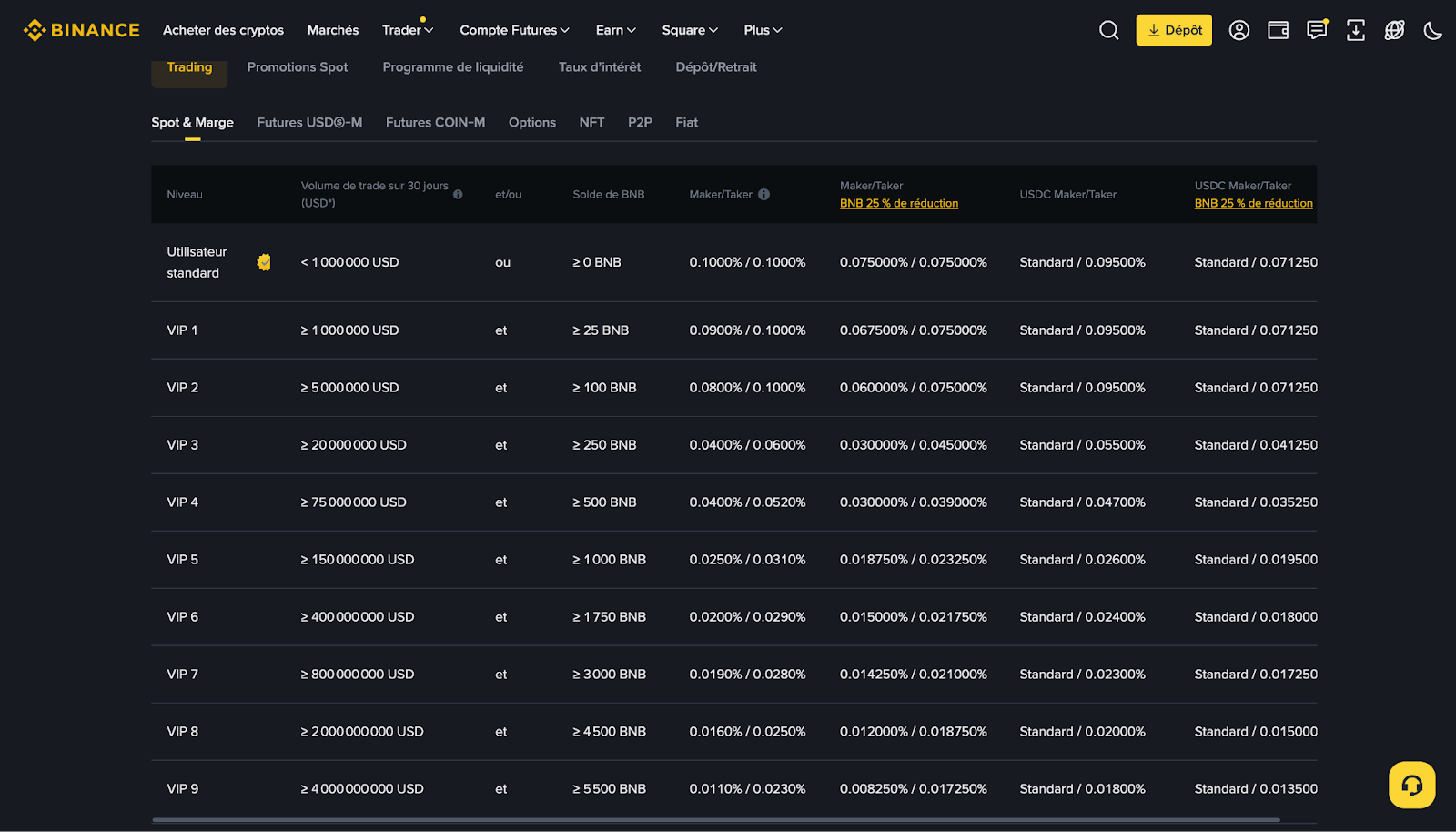Expand the Plus menu
The height and width of the screenshot is (832, 1456).
point(762,30)
